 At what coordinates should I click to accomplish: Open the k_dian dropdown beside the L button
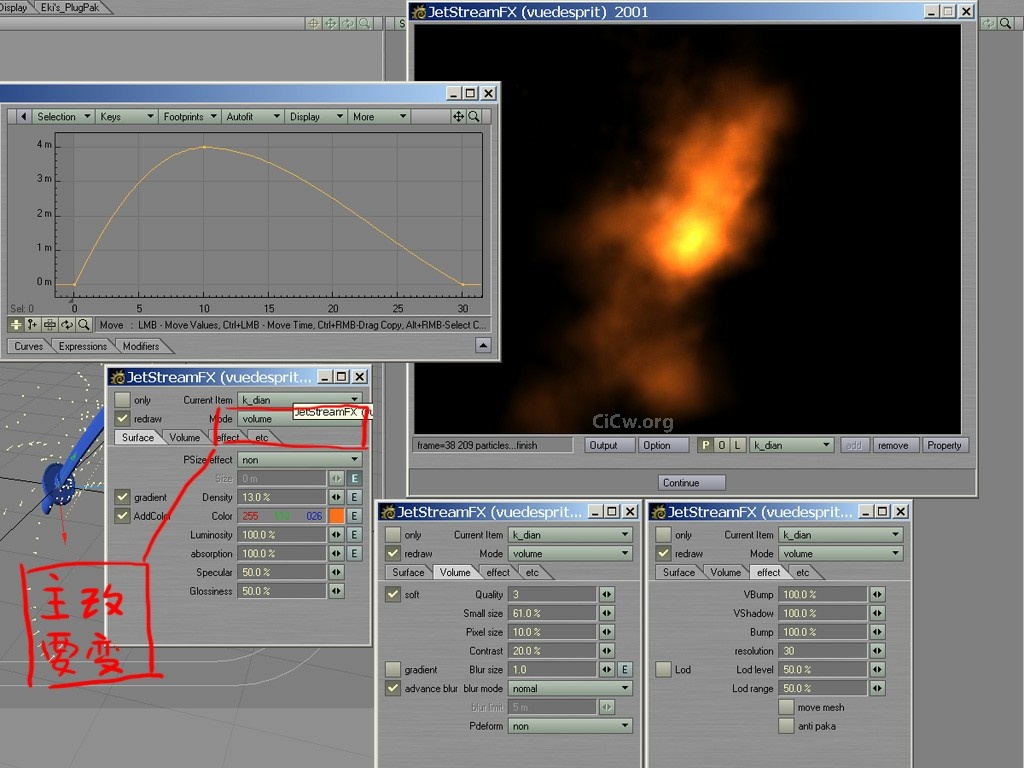point(792,445)
